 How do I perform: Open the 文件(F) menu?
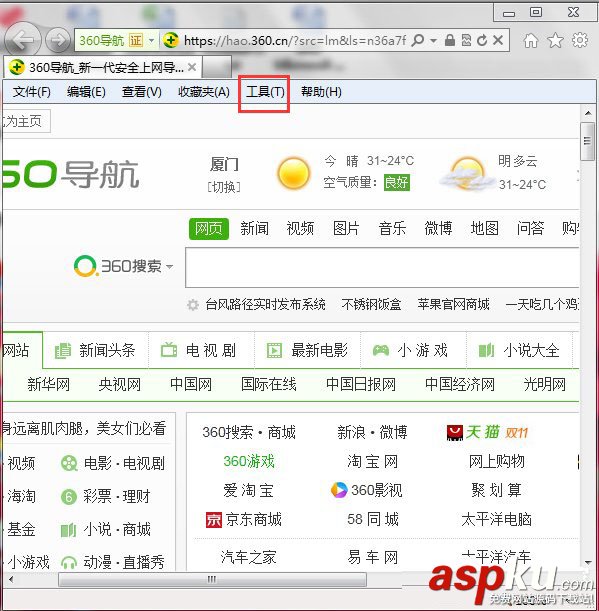[32, 92]
